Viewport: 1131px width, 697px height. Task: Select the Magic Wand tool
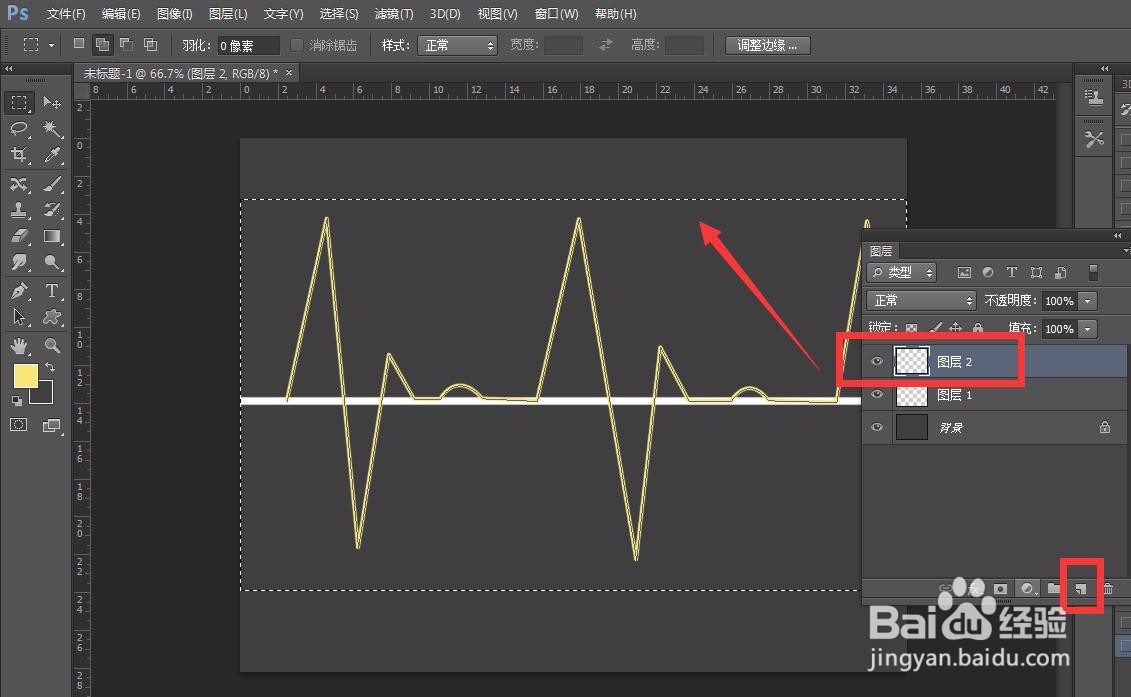[x=52, y=129]
